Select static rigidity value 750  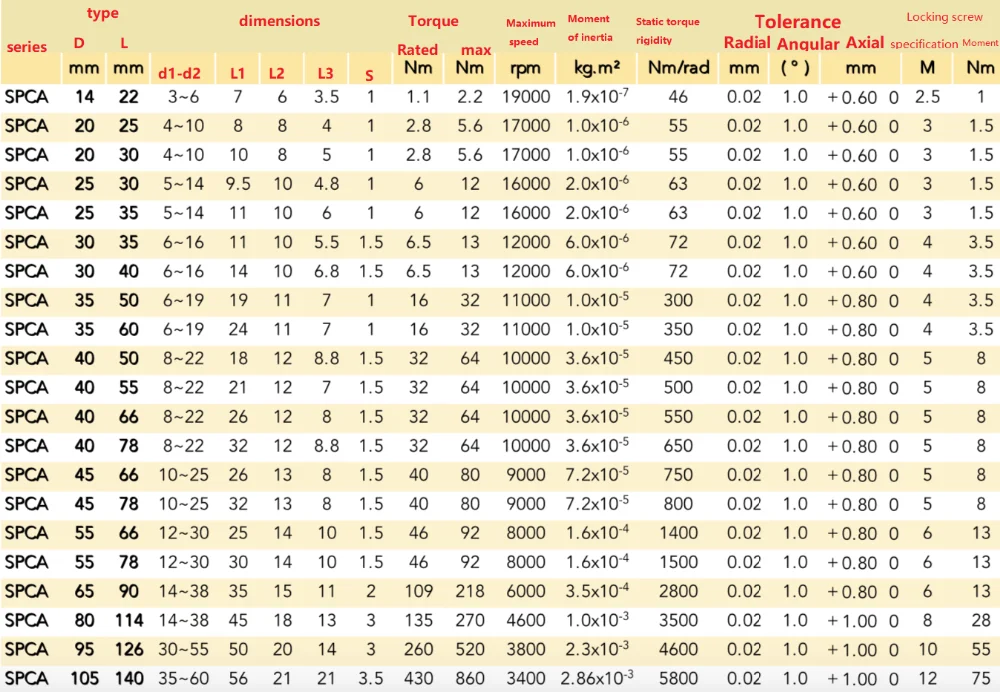678,475
